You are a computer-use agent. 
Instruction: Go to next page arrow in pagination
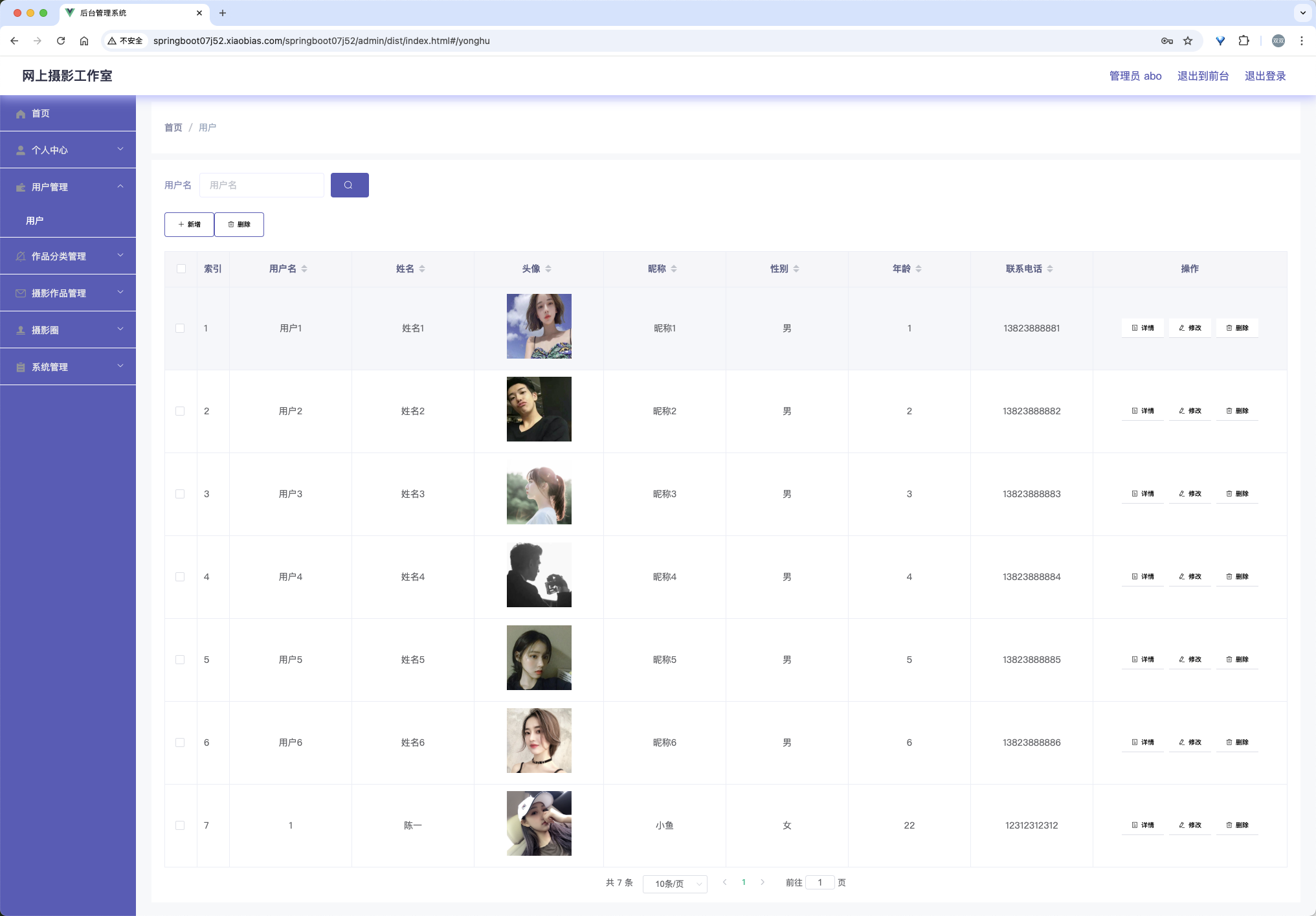click(763, 882)
